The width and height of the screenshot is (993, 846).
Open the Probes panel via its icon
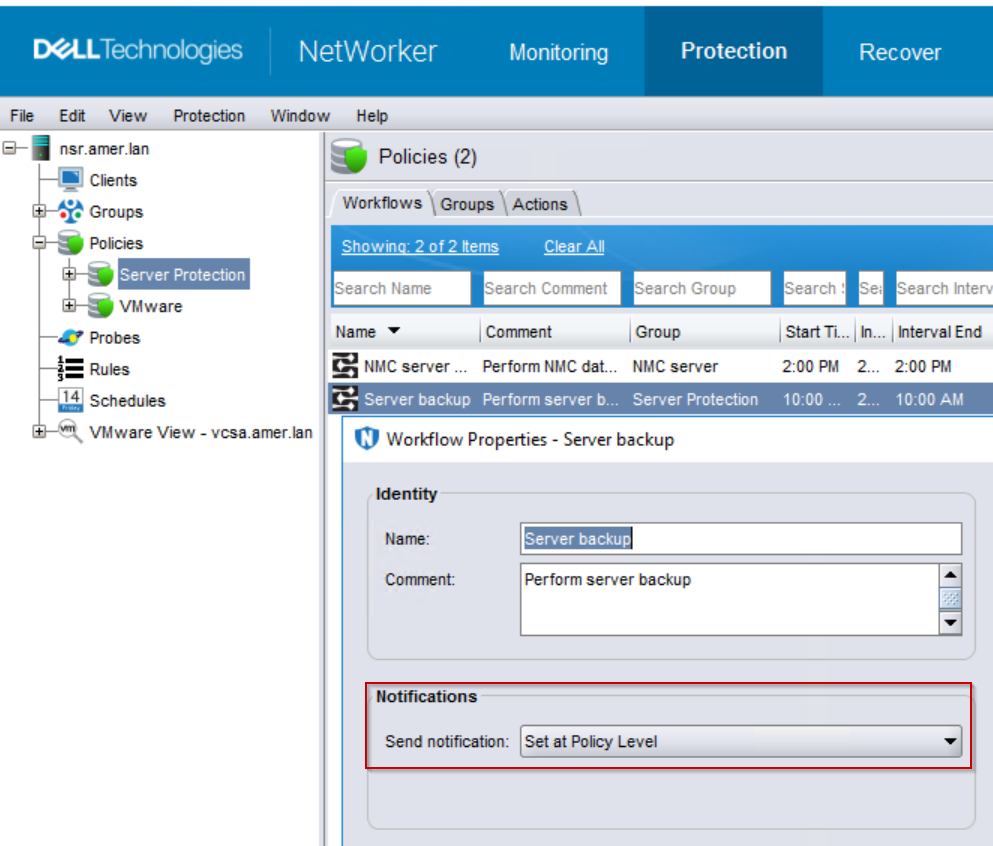(69, 337)
